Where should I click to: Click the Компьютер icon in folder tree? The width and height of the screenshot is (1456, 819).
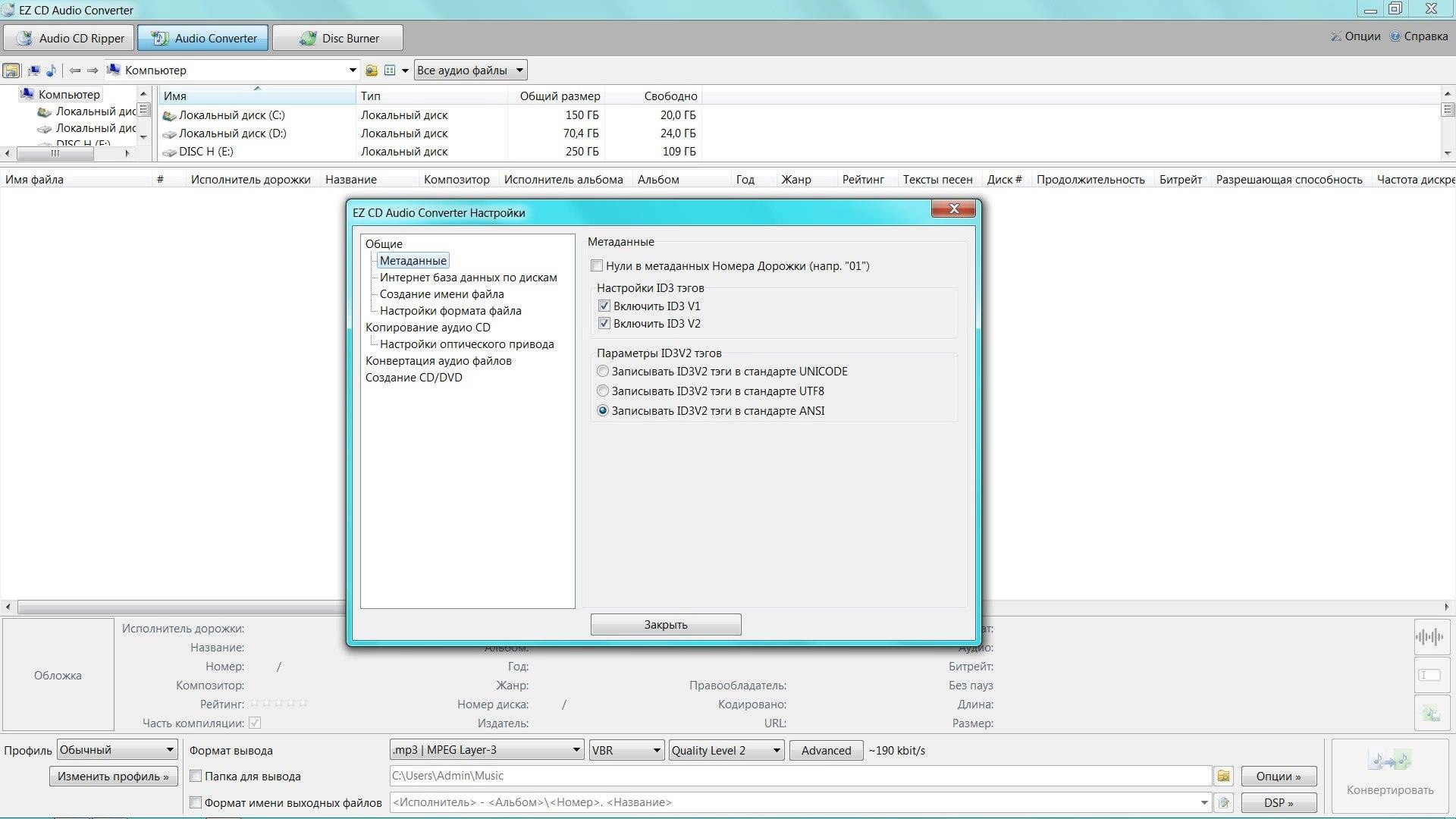coord(27,94)
